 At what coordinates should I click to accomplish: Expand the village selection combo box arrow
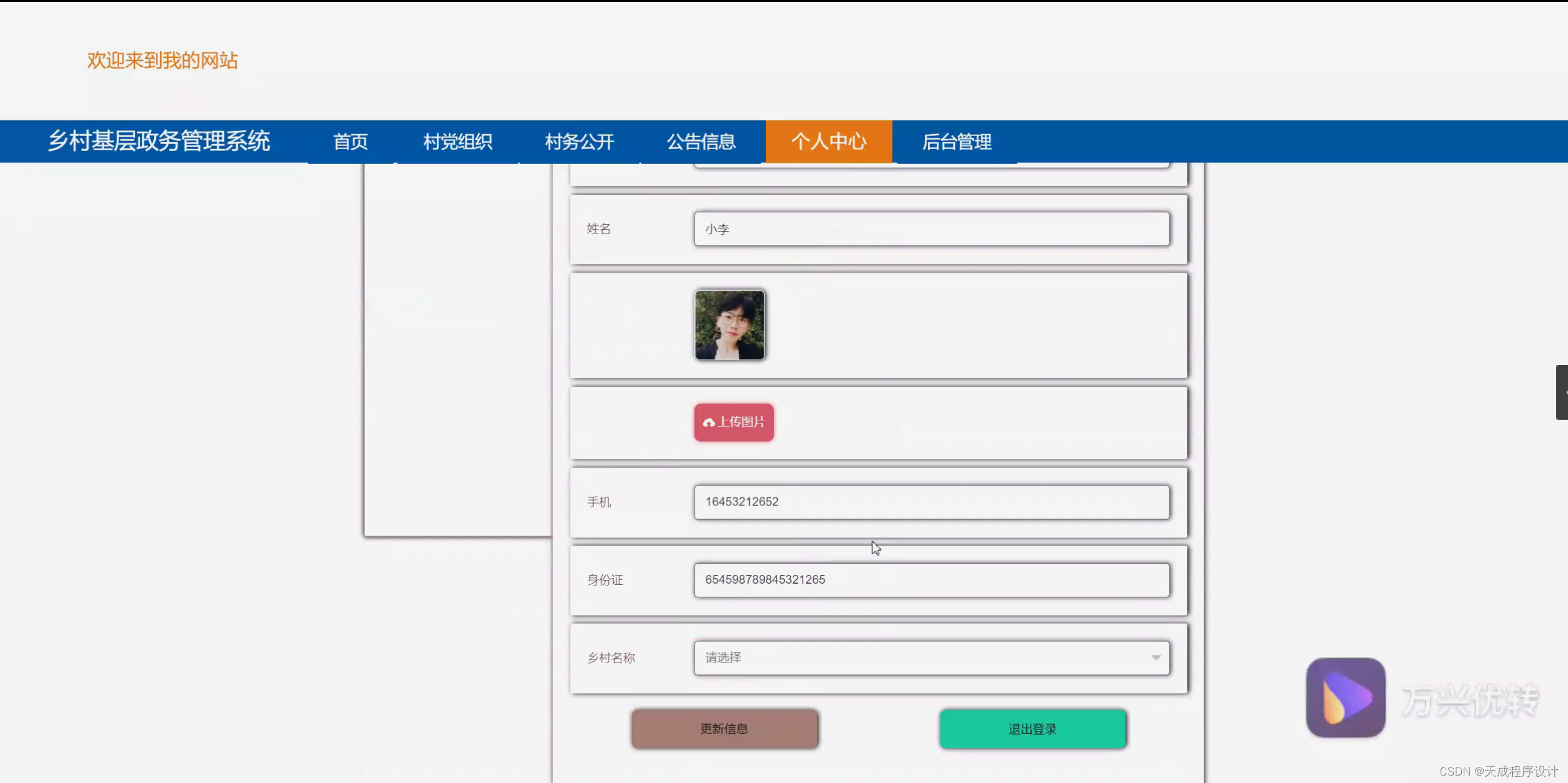click(1155, 658)
